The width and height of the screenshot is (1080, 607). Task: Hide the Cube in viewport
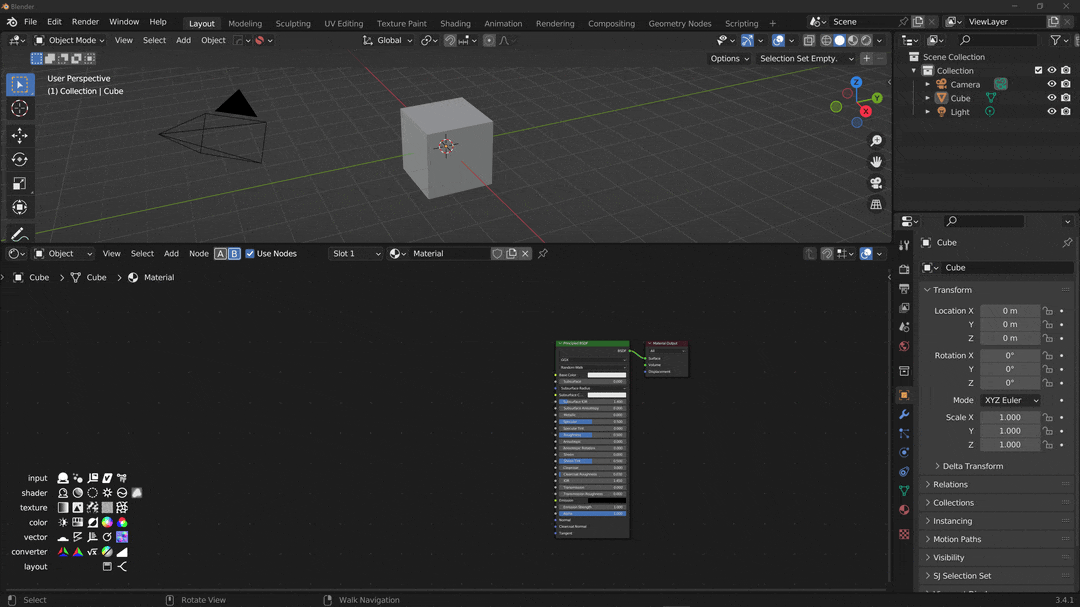[1052, 98]
